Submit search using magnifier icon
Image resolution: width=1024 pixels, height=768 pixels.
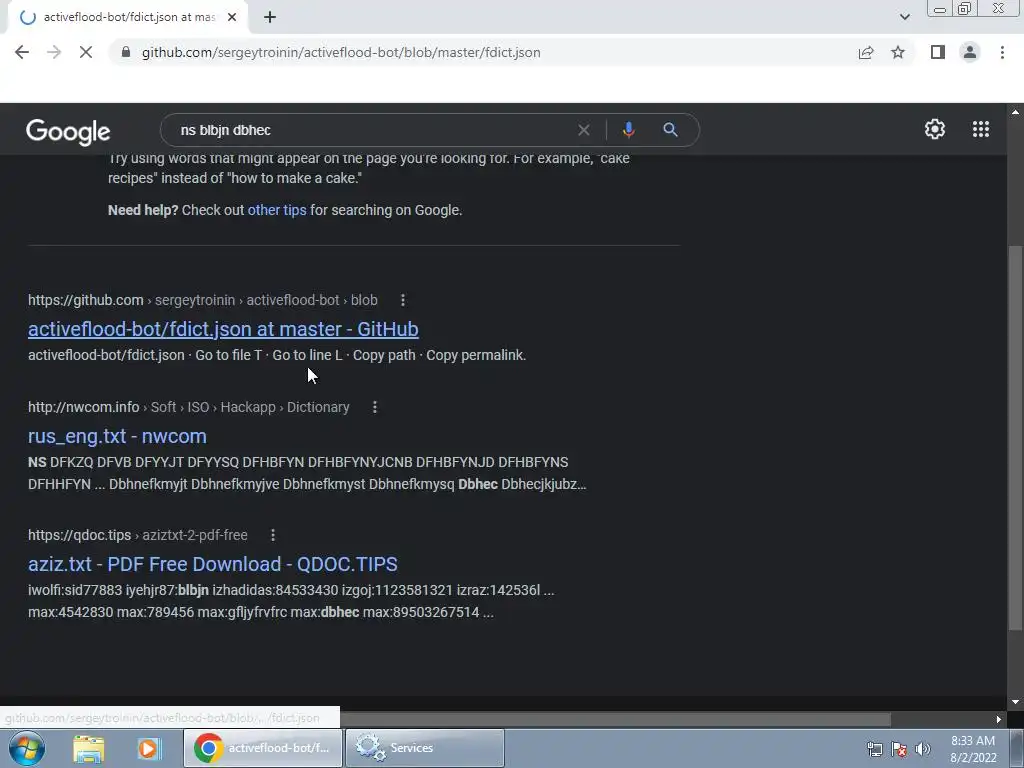coord(670,129)
